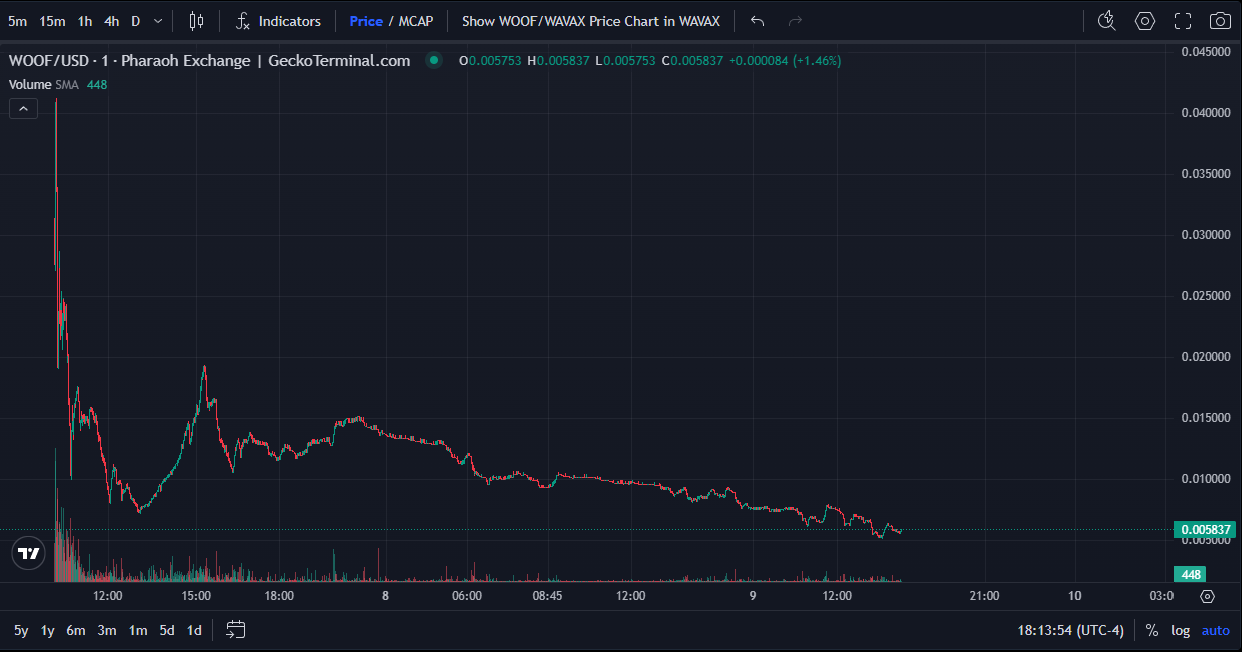Select the Volume SMA indicator label

click(46, 85)
